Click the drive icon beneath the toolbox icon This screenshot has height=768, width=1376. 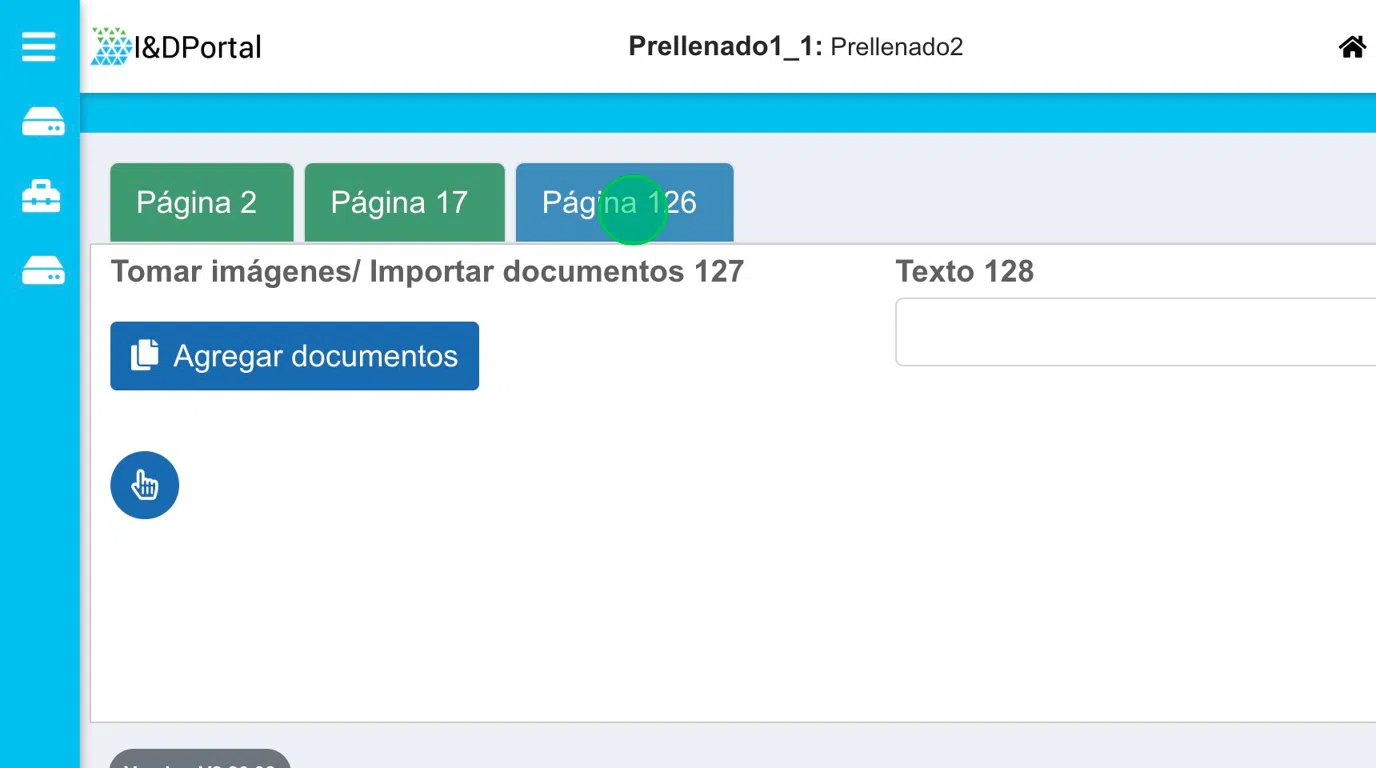point(43,270)
